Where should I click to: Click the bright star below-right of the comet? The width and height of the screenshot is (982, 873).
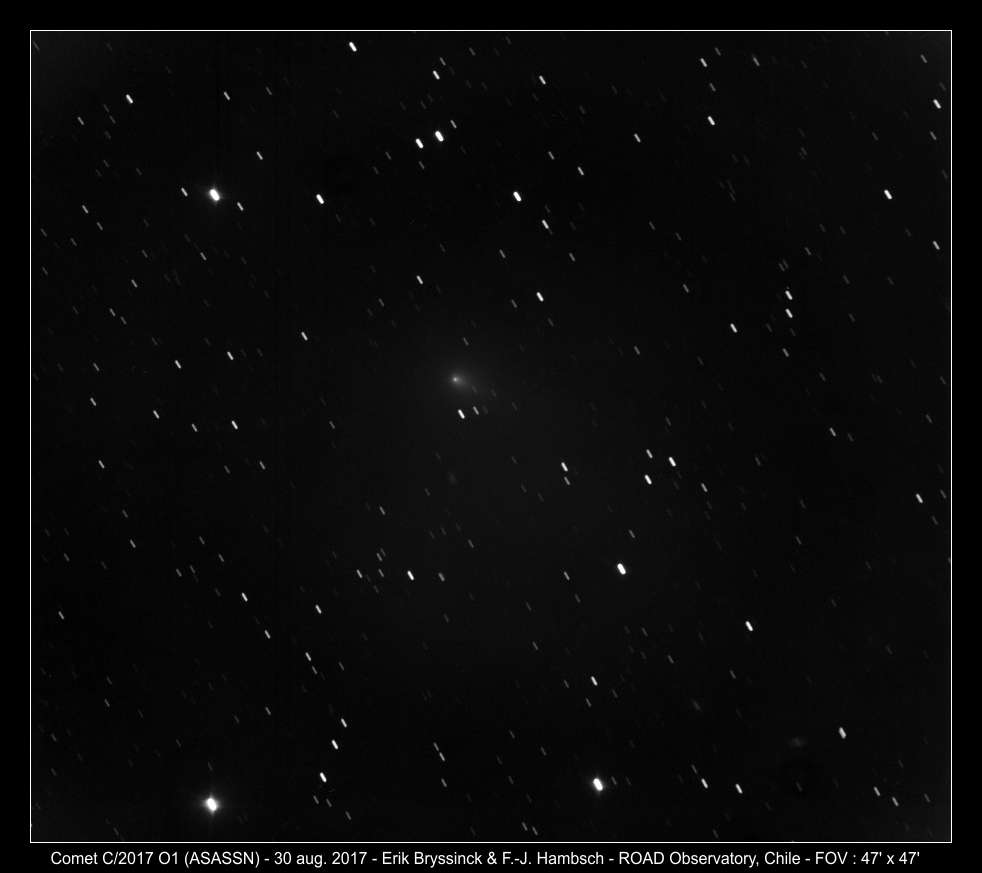point(621,568)
